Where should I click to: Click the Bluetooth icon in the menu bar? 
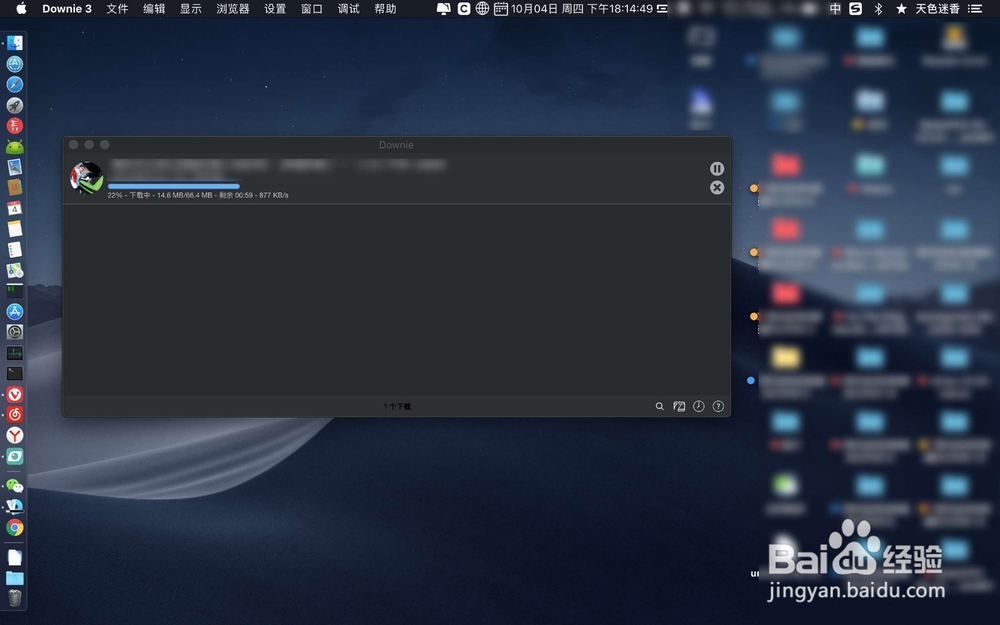878,8
